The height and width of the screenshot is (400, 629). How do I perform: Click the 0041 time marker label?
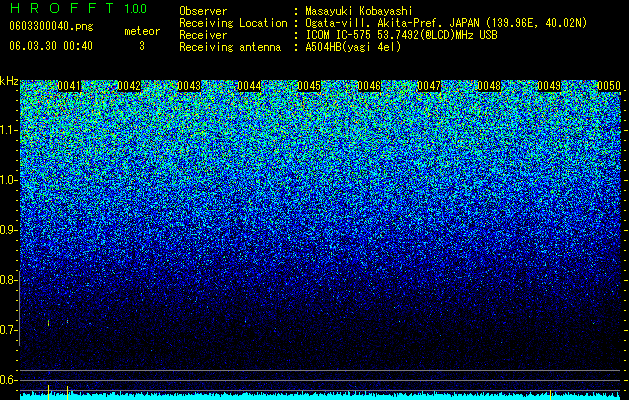(69, 86)
